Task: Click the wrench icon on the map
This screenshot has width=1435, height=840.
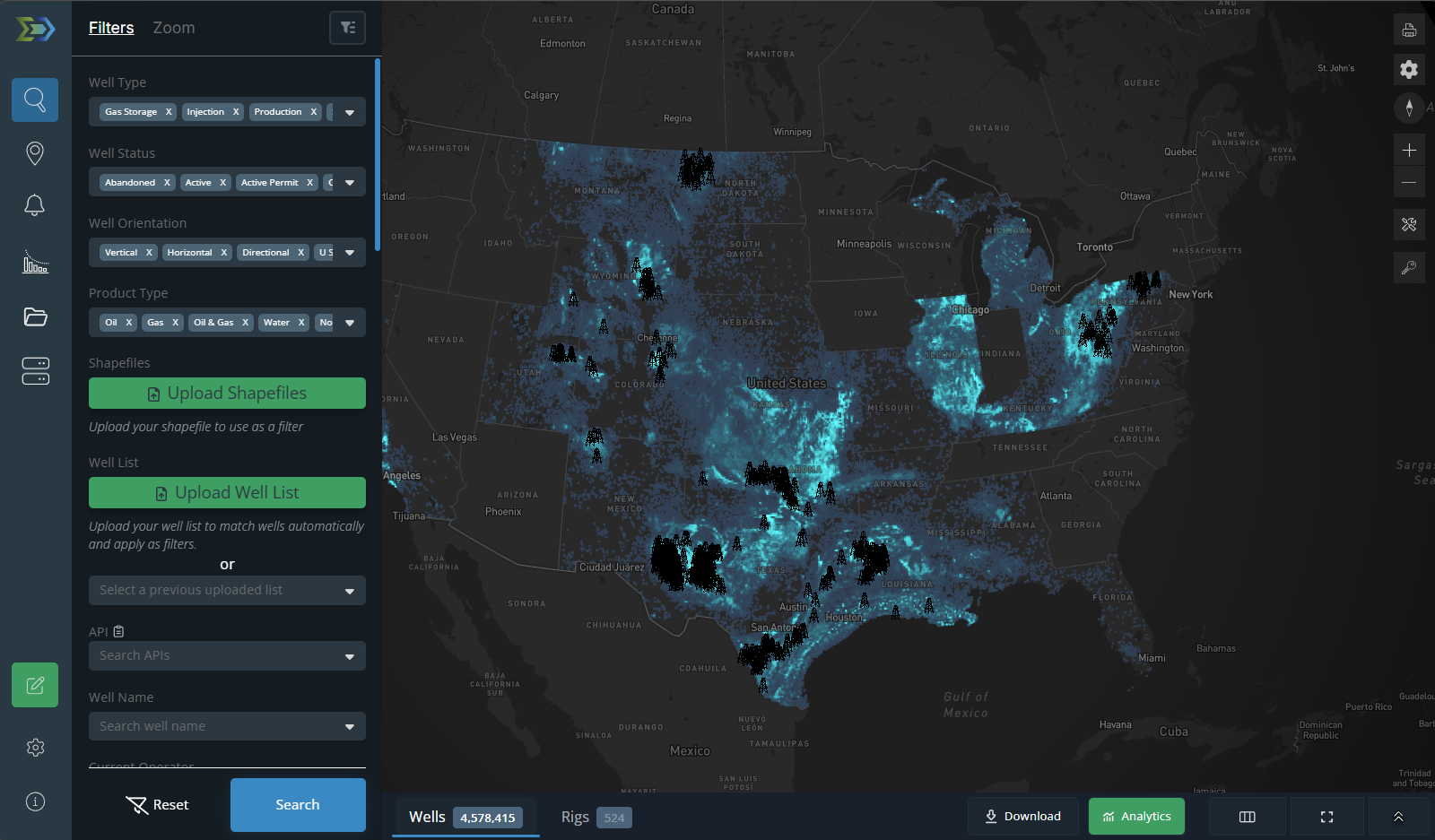Action: coord(1409,267)
